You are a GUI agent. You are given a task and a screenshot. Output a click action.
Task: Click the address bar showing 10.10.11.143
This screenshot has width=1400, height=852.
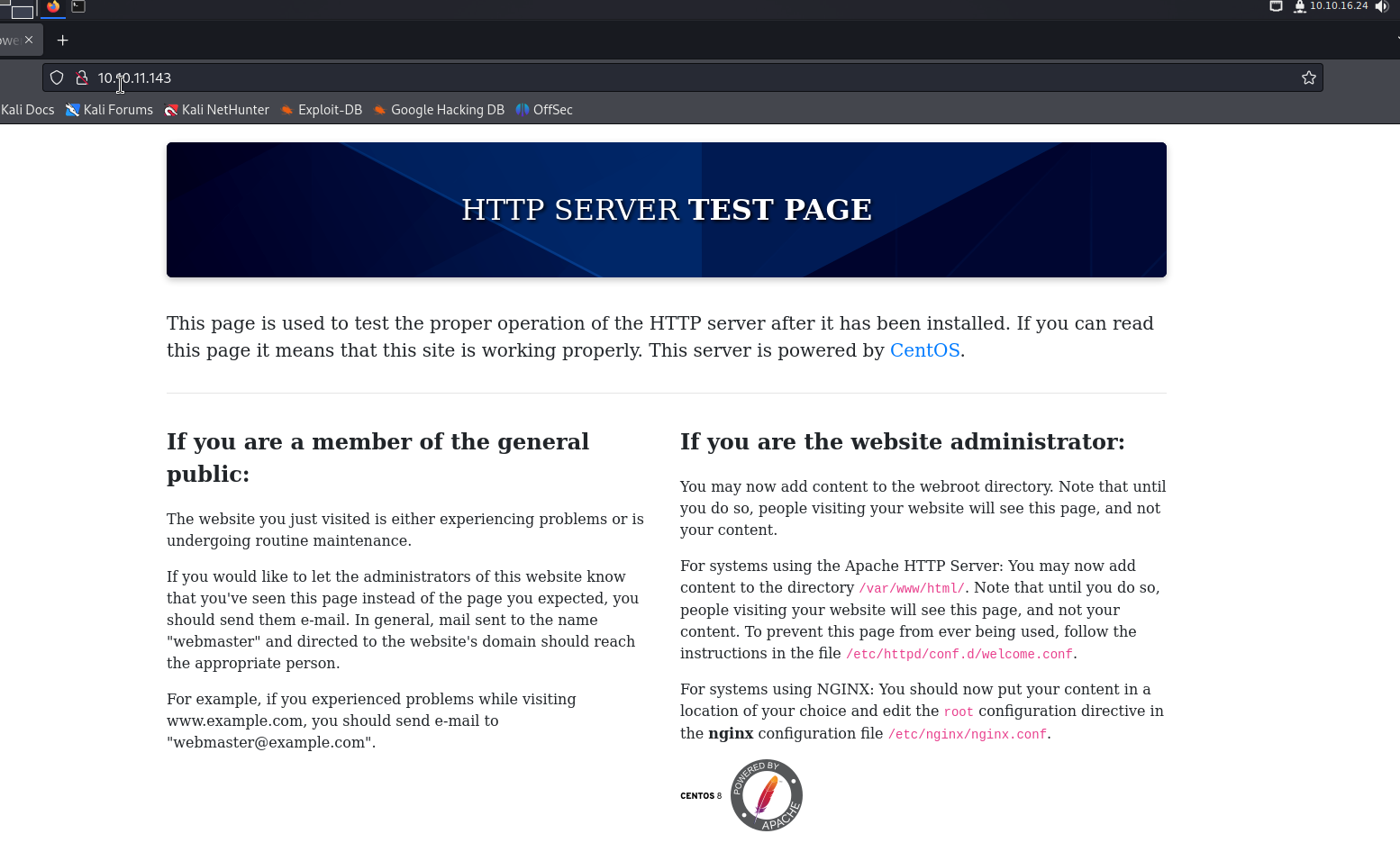[x=631, y=78]
